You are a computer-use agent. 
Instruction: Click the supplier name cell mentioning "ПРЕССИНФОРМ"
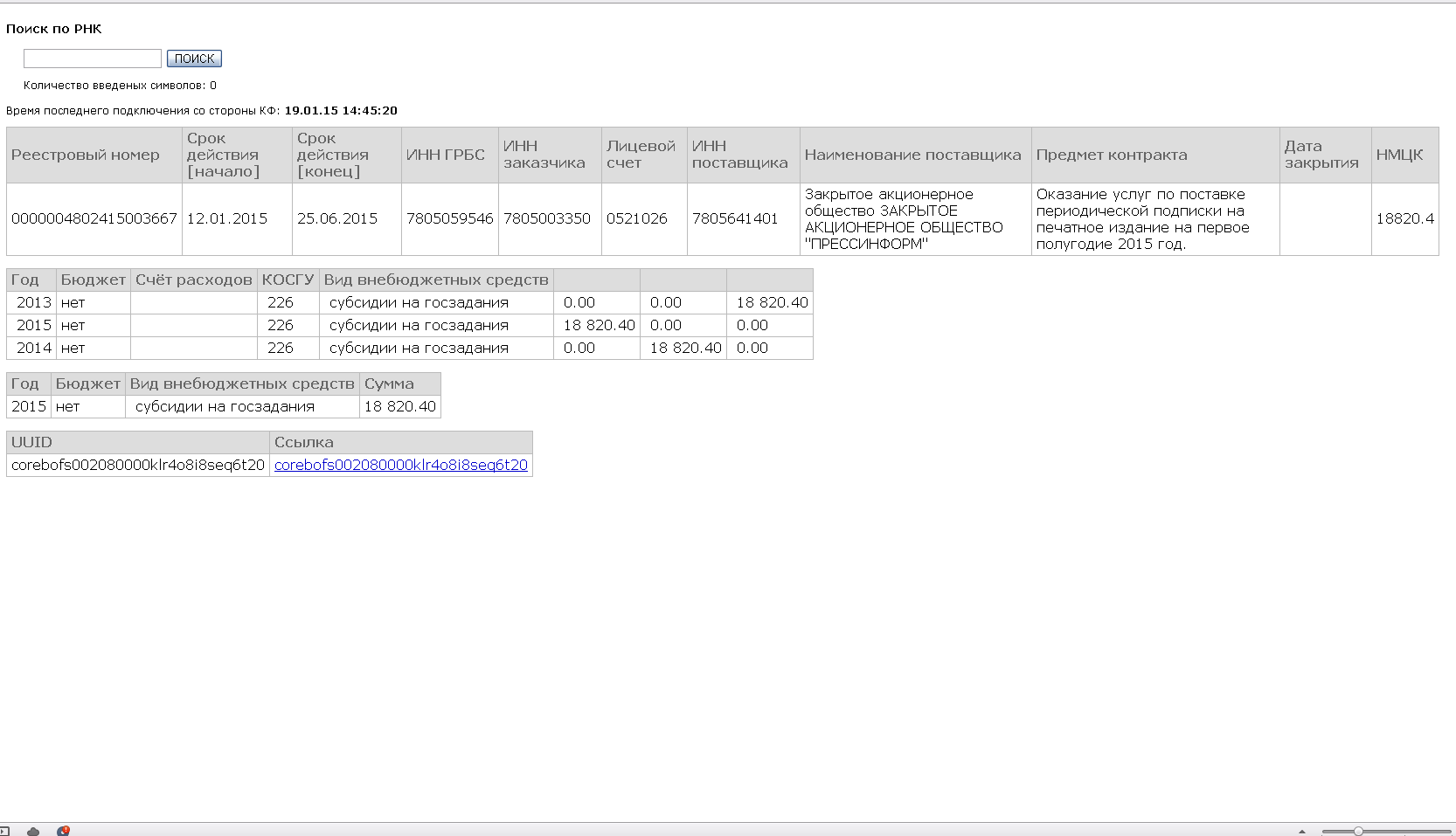coord(916,219)
